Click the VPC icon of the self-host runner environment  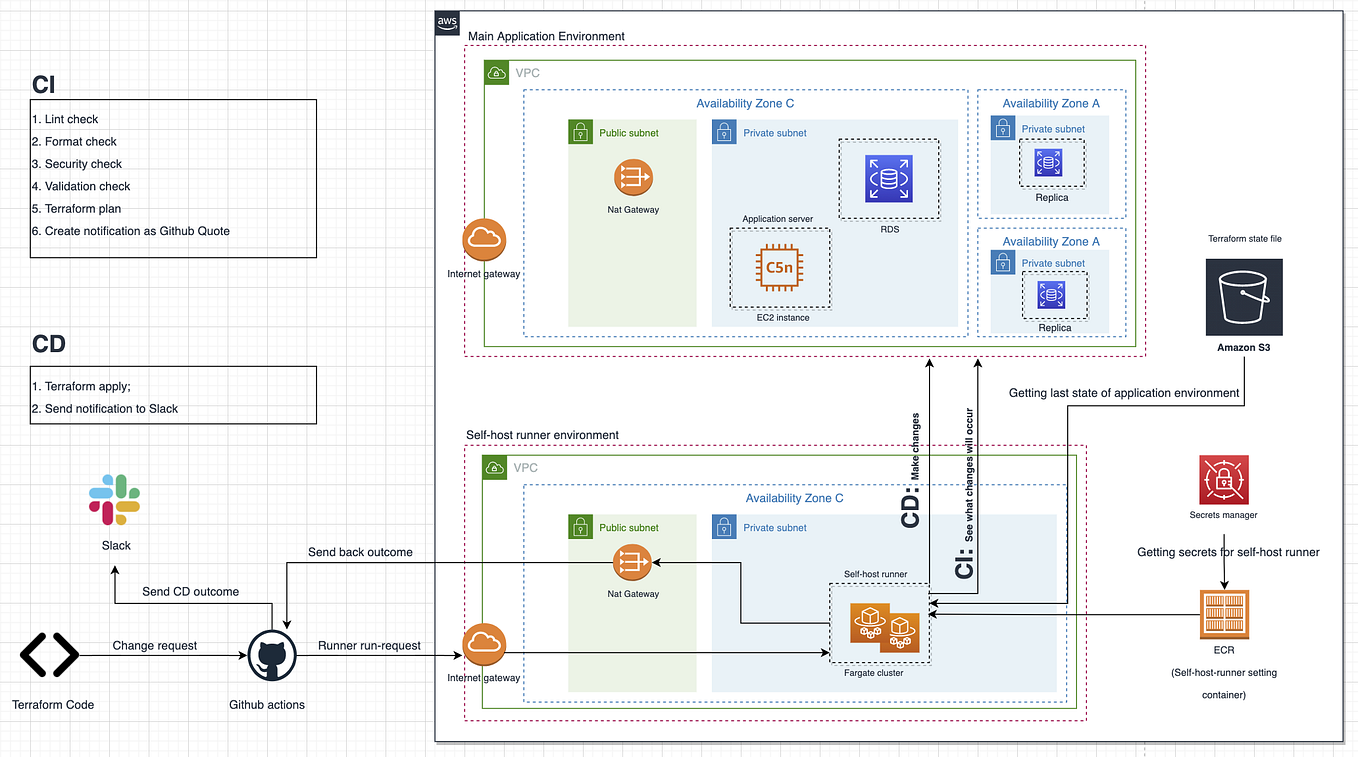point(494,467)
